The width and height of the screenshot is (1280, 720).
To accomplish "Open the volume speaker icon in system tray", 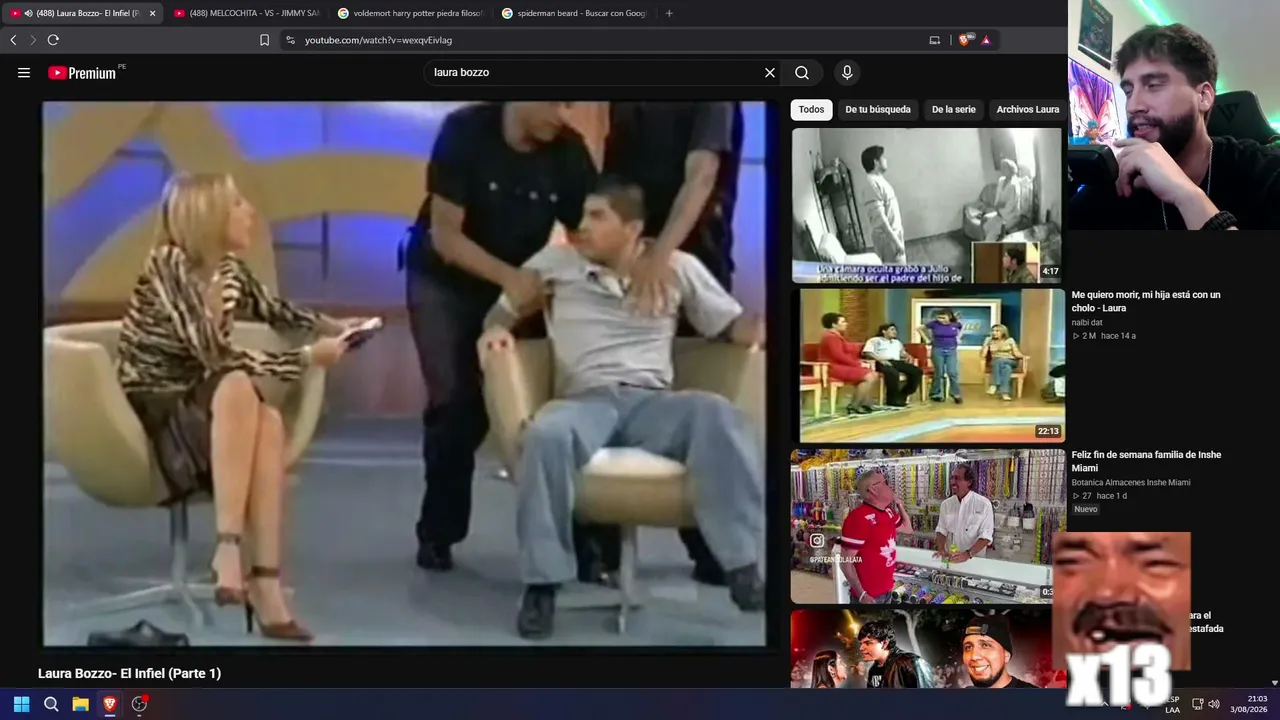I will pos(1214,704).
